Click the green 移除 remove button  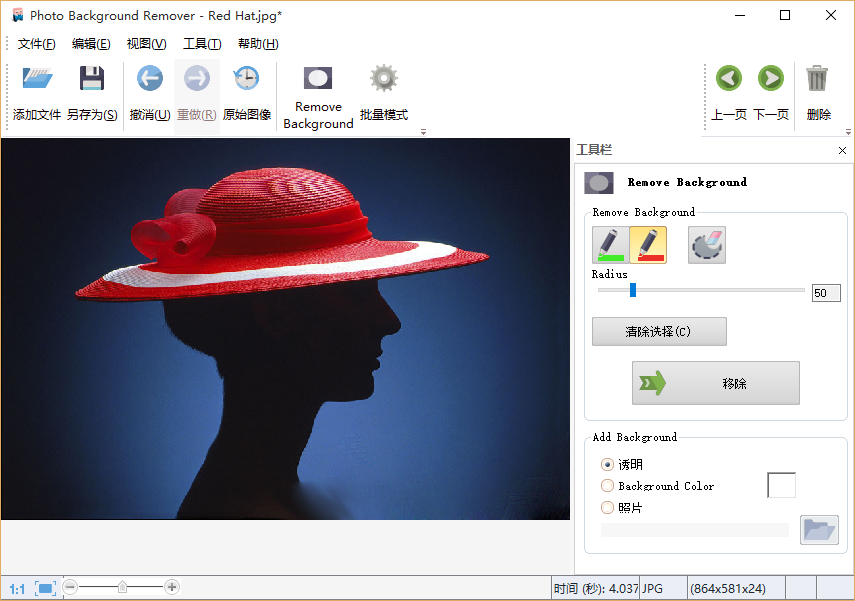point(715,383)
